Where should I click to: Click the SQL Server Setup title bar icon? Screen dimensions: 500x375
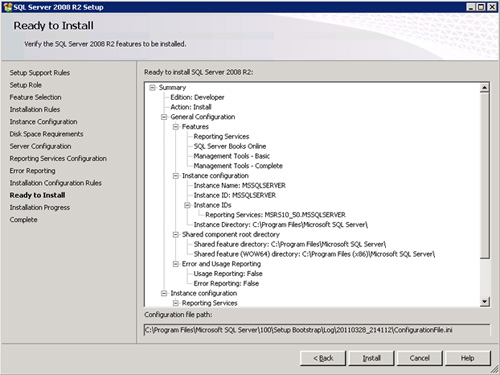point(7,7)
